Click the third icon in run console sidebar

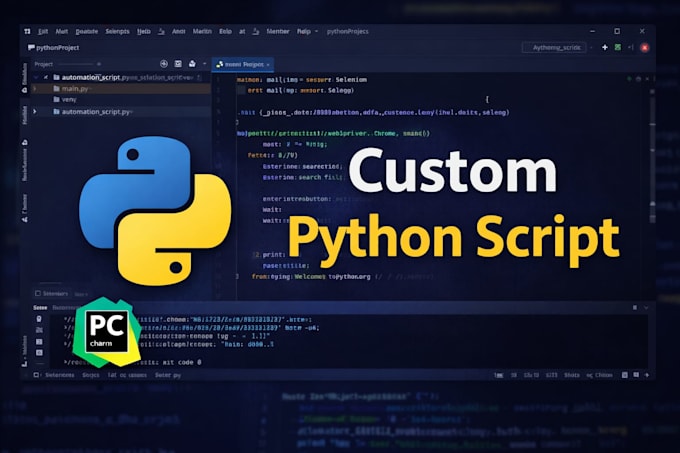coord(39,342)
